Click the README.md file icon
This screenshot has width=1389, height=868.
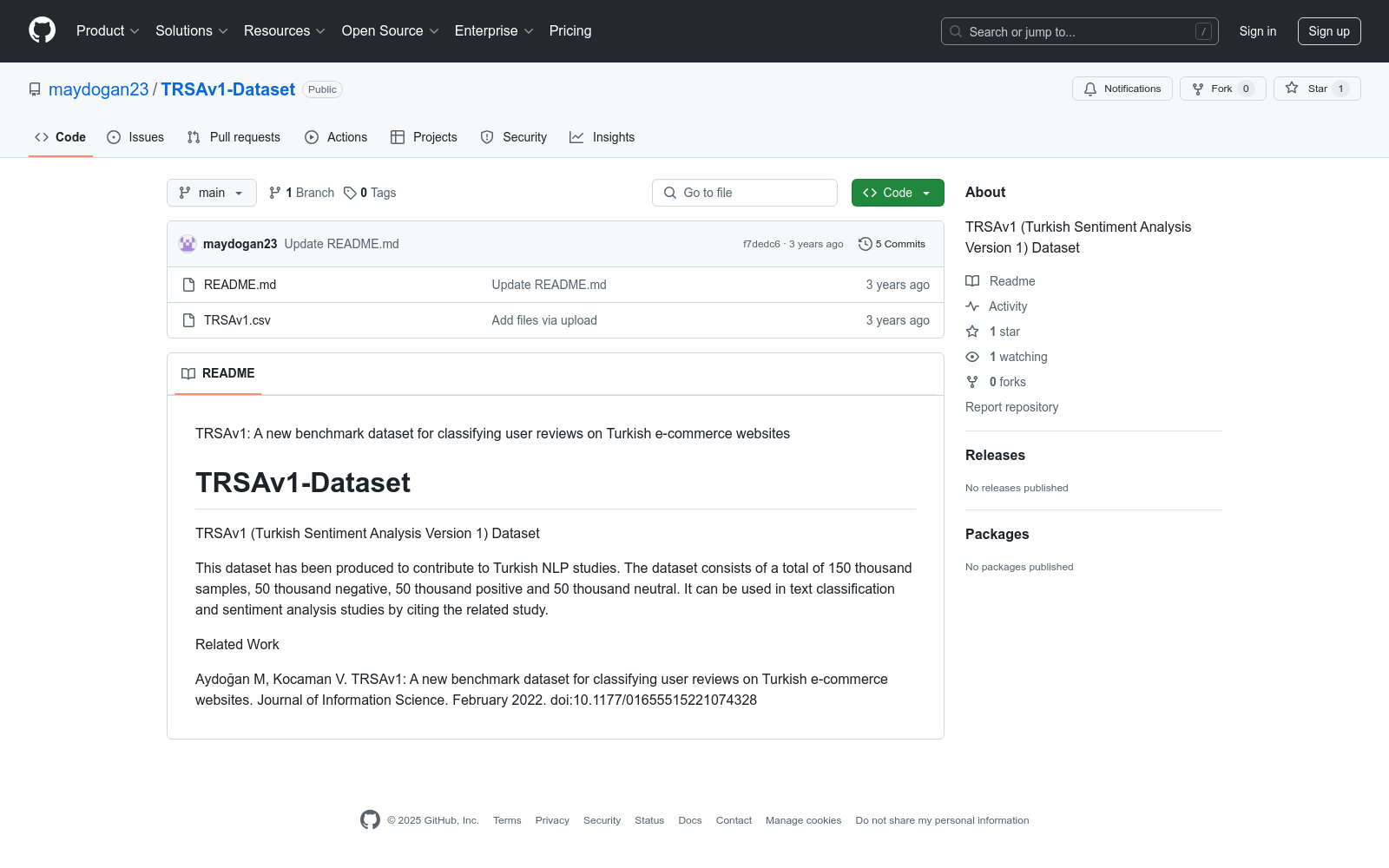(188, 285)
